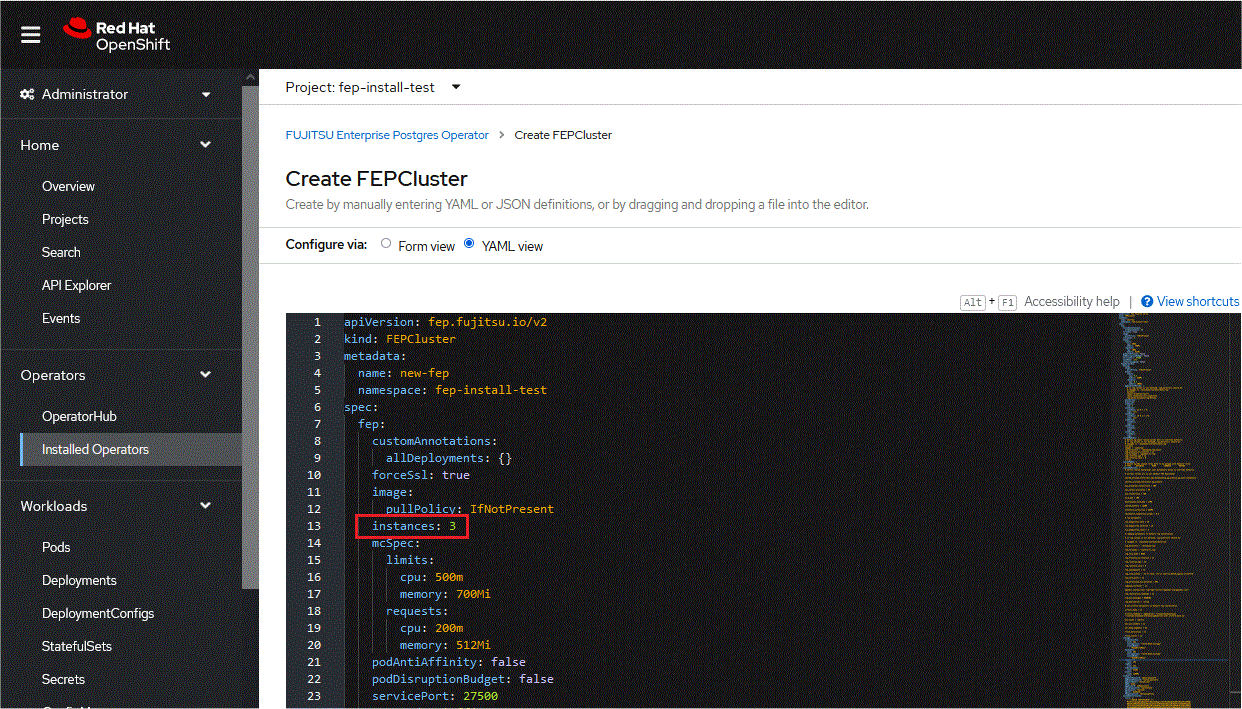Go to Overview in sidebar
The width and height of the screenshot is (1242, 709).
[68, 186]
